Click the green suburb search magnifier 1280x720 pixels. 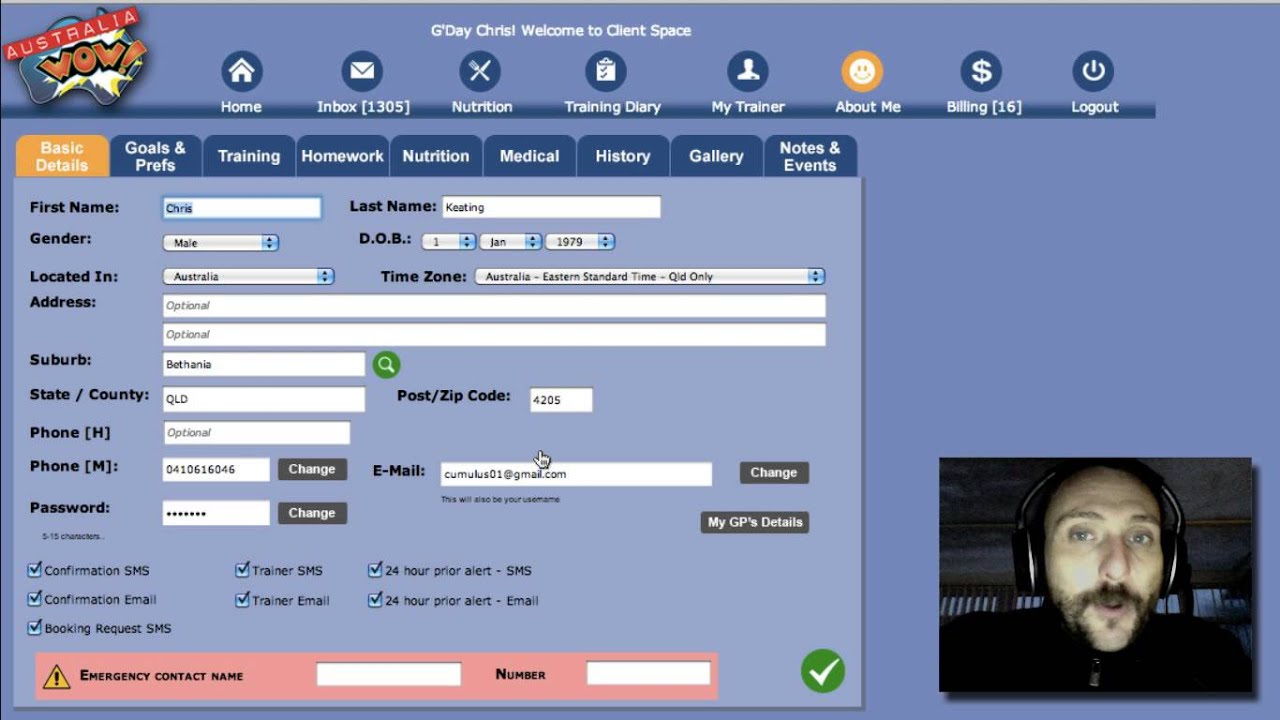(386, 365)
